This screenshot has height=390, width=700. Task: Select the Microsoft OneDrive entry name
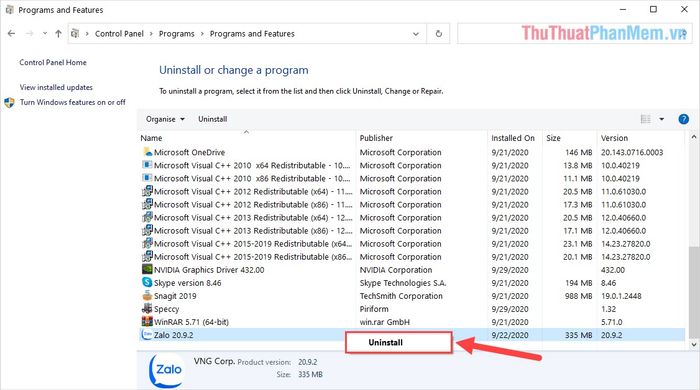(x=189, y=152)
